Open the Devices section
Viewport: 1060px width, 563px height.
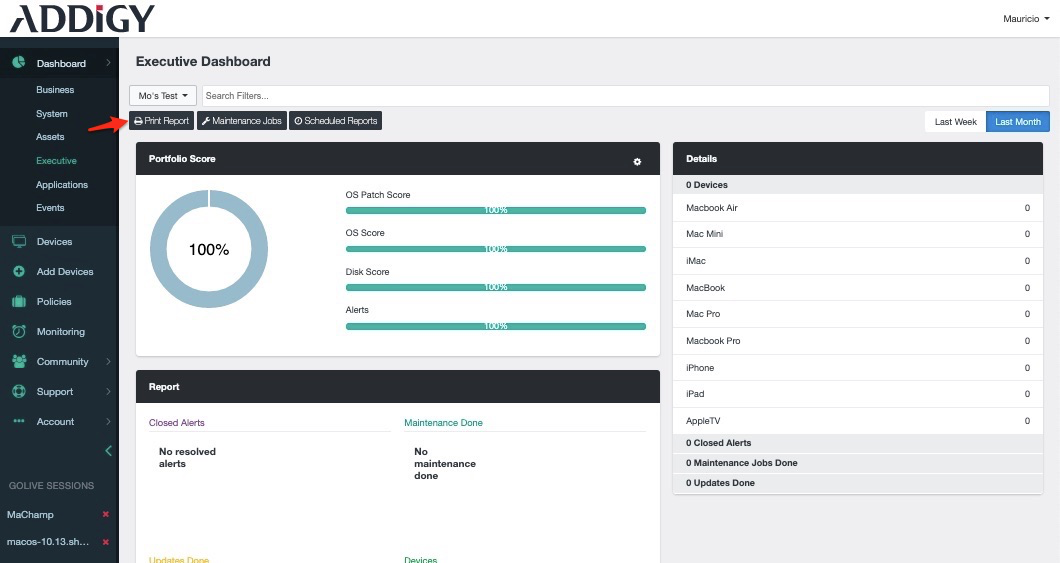coord(54,241)
